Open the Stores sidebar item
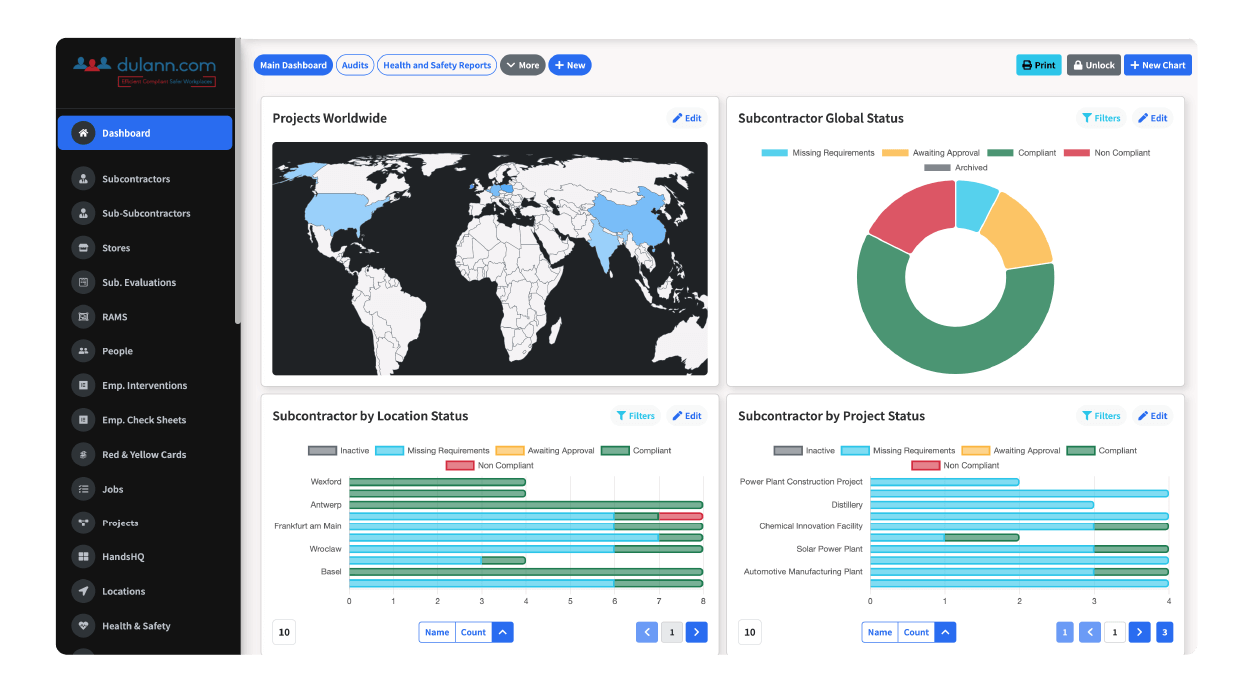 click(x=116, y=248)
